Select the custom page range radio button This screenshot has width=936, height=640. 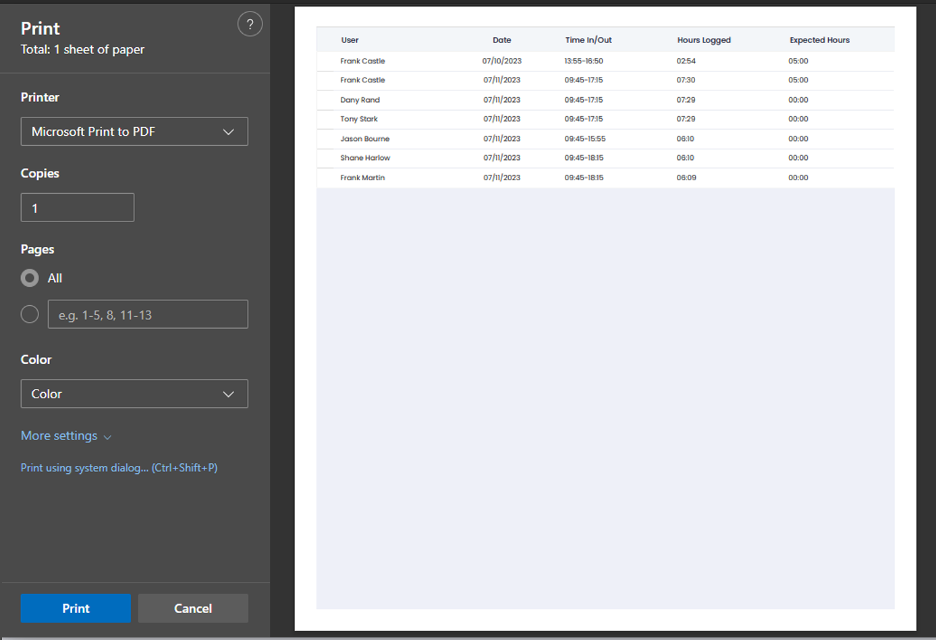pos(30,315)
